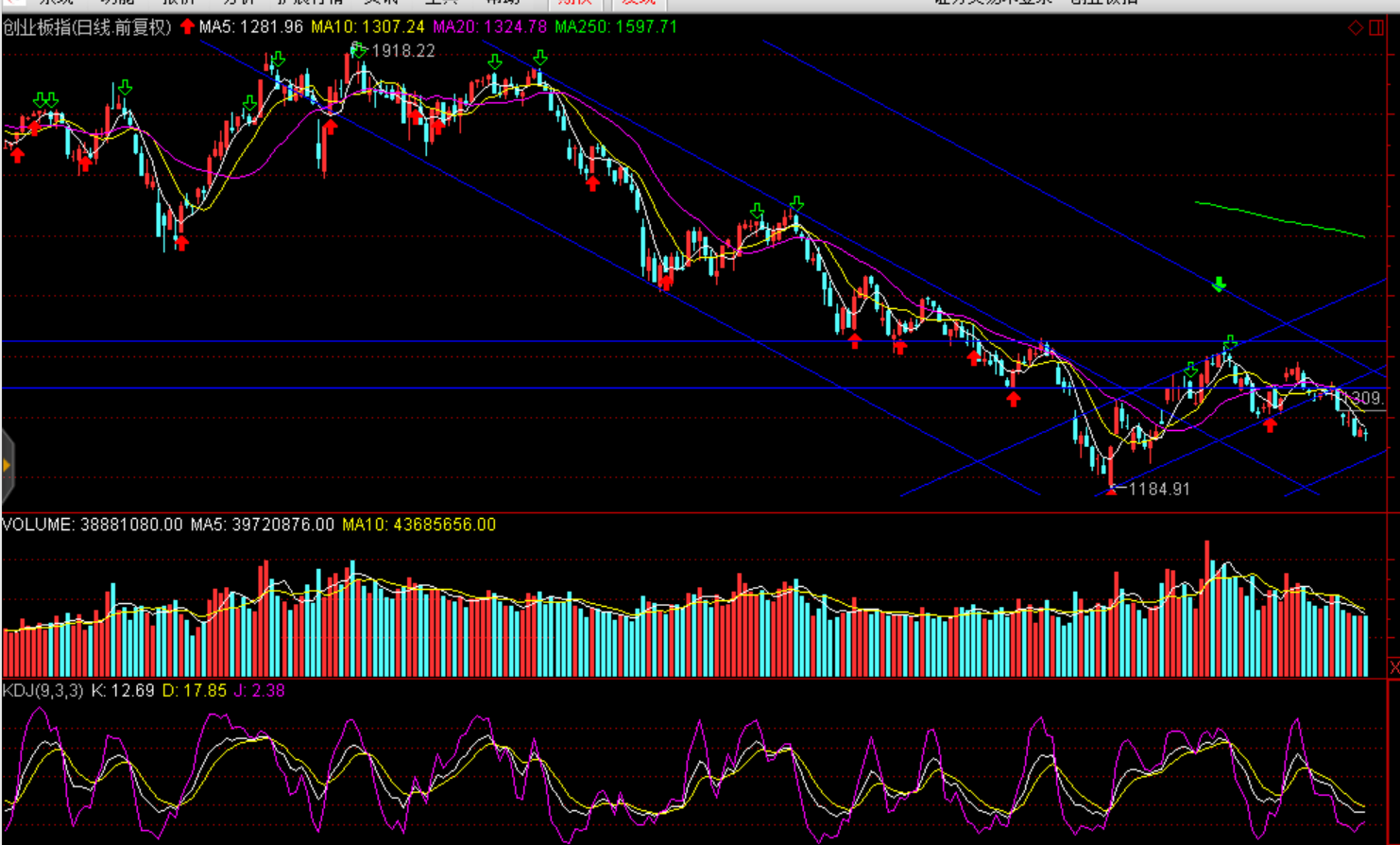Image resolution: width=1400 pixels, height=845 pixels.
Task: Click the yellow volume MA10 value label
Action: [418, 525]
